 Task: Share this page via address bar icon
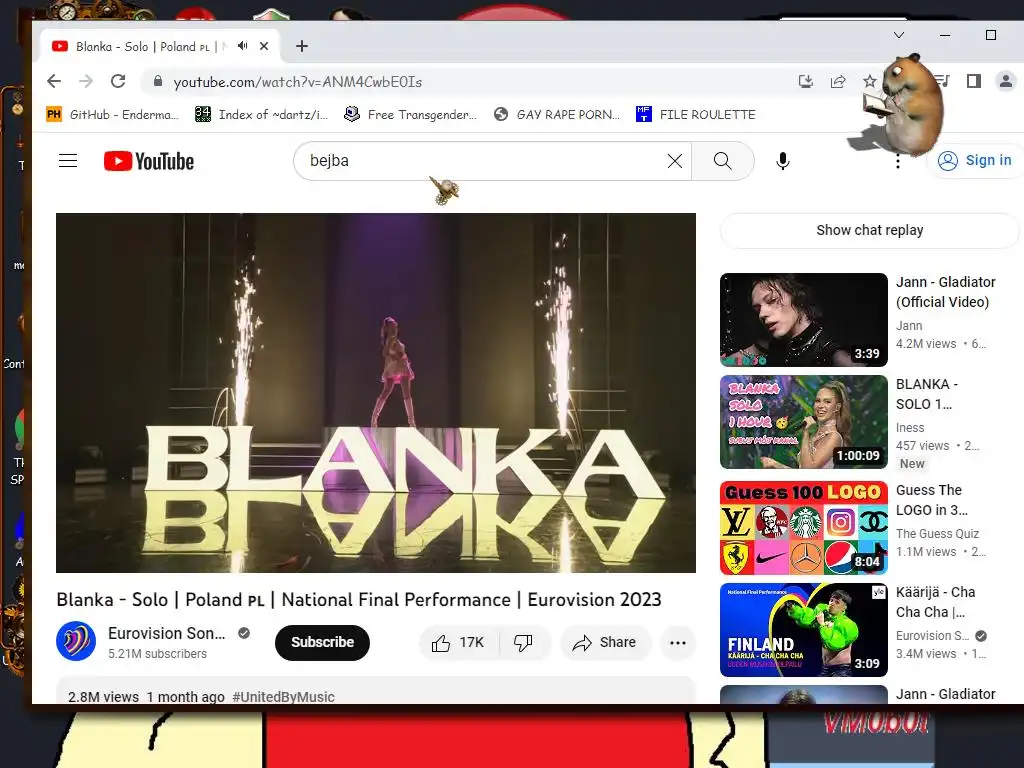pos(838,82)
